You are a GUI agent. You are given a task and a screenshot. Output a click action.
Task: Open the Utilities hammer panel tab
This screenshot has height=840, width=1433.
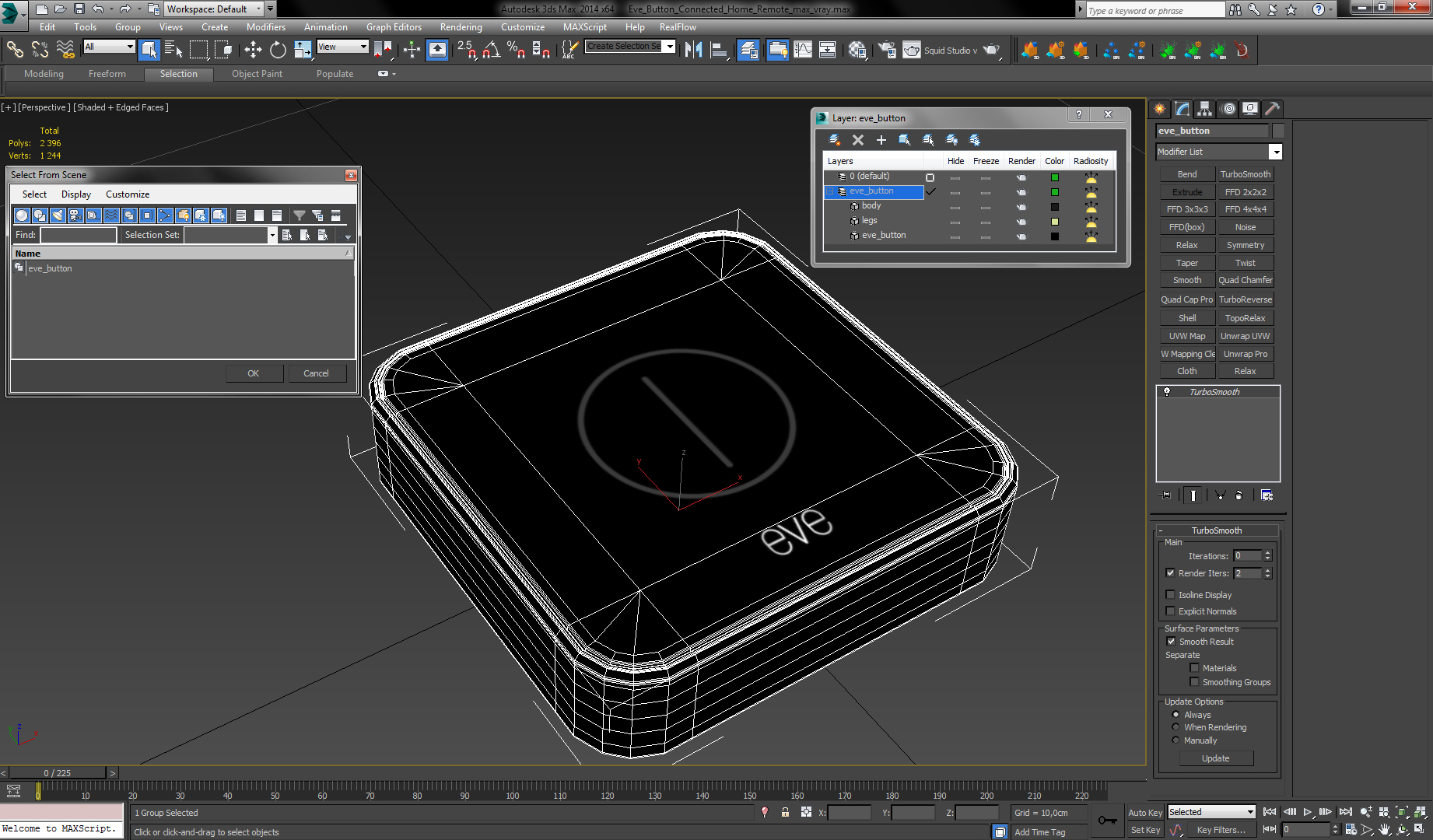point(1273,109)
